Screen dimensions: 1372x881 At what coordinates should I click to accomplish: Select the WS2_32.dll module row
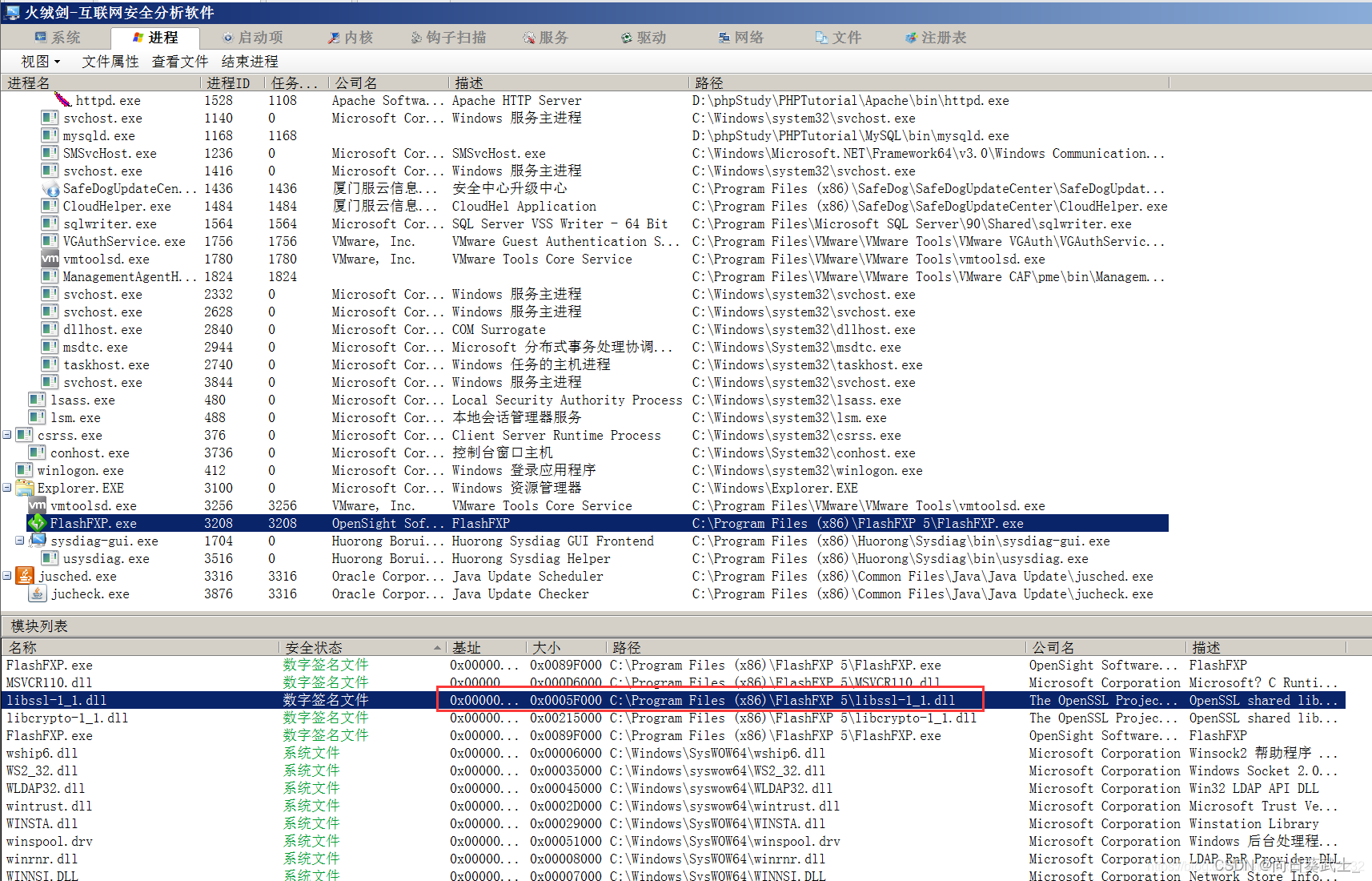tap(673, 770)
